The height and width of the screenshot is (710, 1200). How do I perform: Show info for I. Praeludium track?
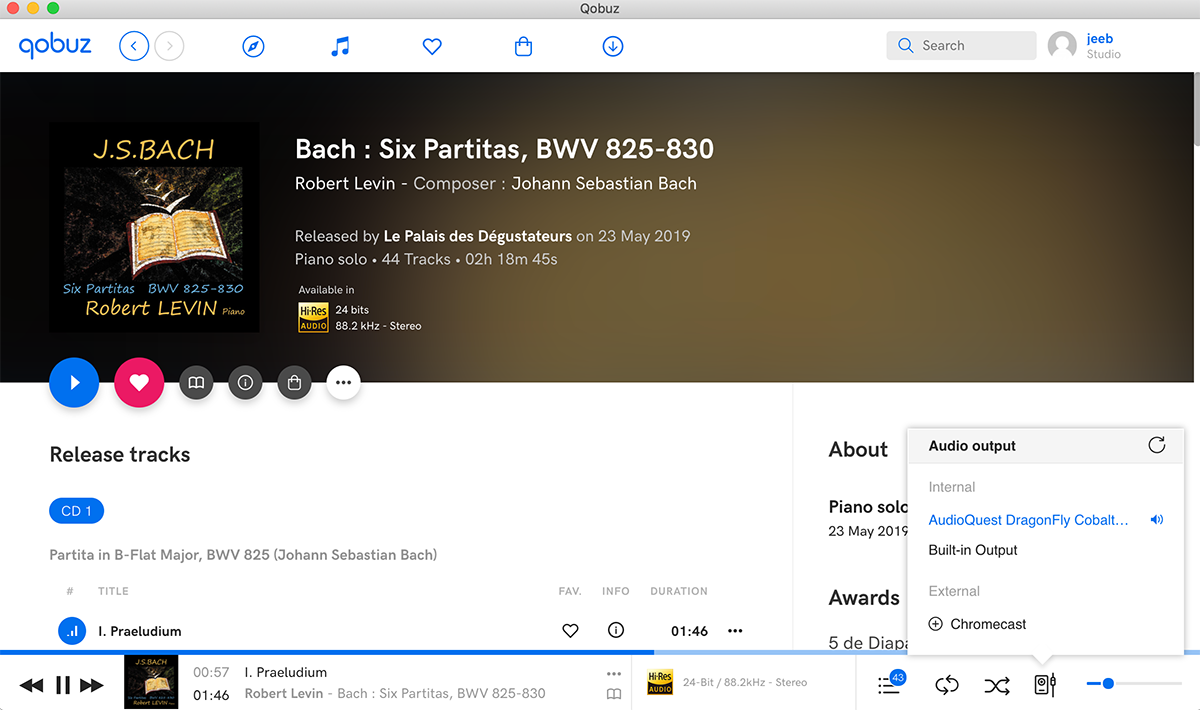click(x=616, y=630)
